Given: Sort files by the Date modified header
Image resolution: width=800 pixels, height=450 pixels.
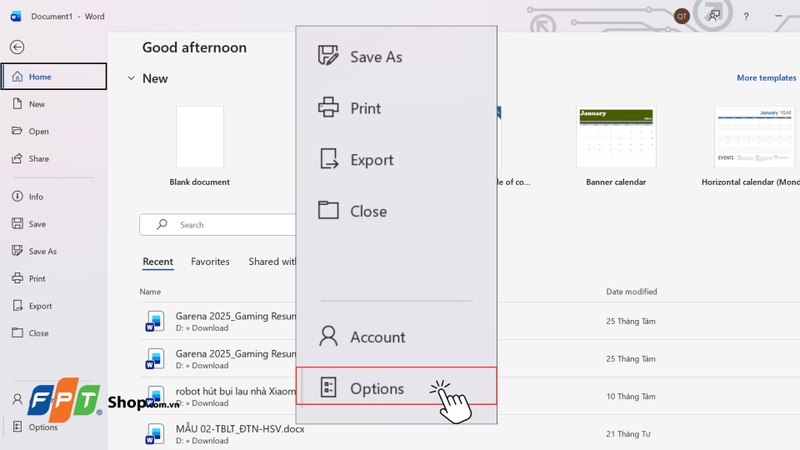Looking at the screenshot, I should click(631, 291).
